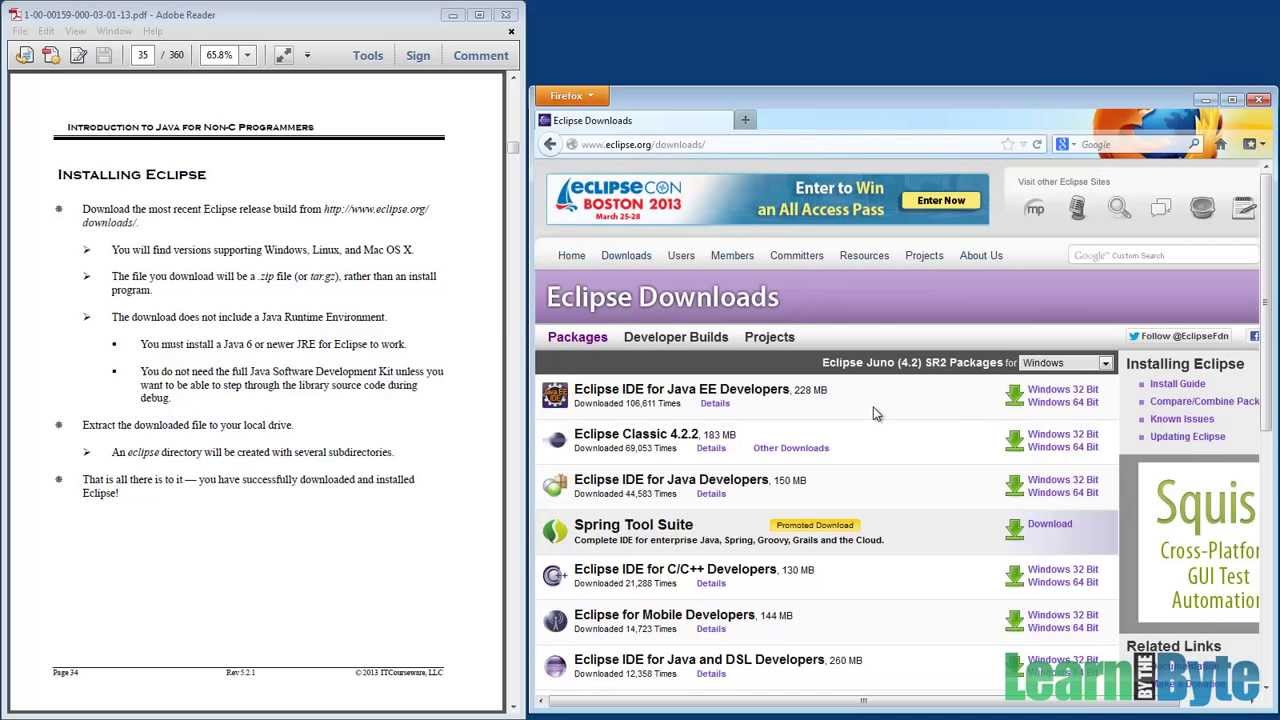Click the save floppy disk icon in Adobe Reader
Image resolution: width=1280 pixels, height=720 pixels.
point(104,55)
